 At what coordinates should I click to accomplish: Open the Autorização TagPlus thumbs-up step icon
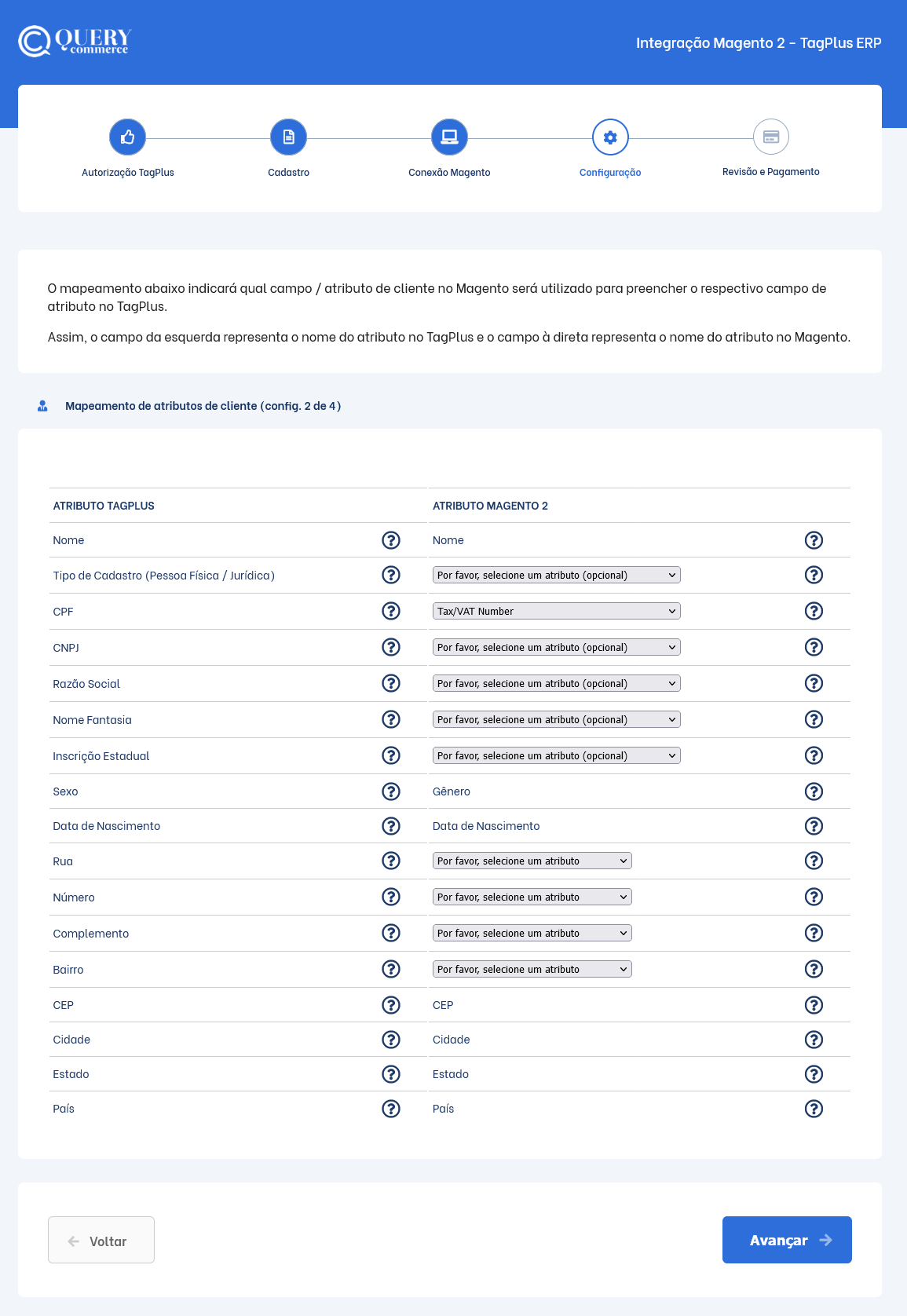(128, 137)
